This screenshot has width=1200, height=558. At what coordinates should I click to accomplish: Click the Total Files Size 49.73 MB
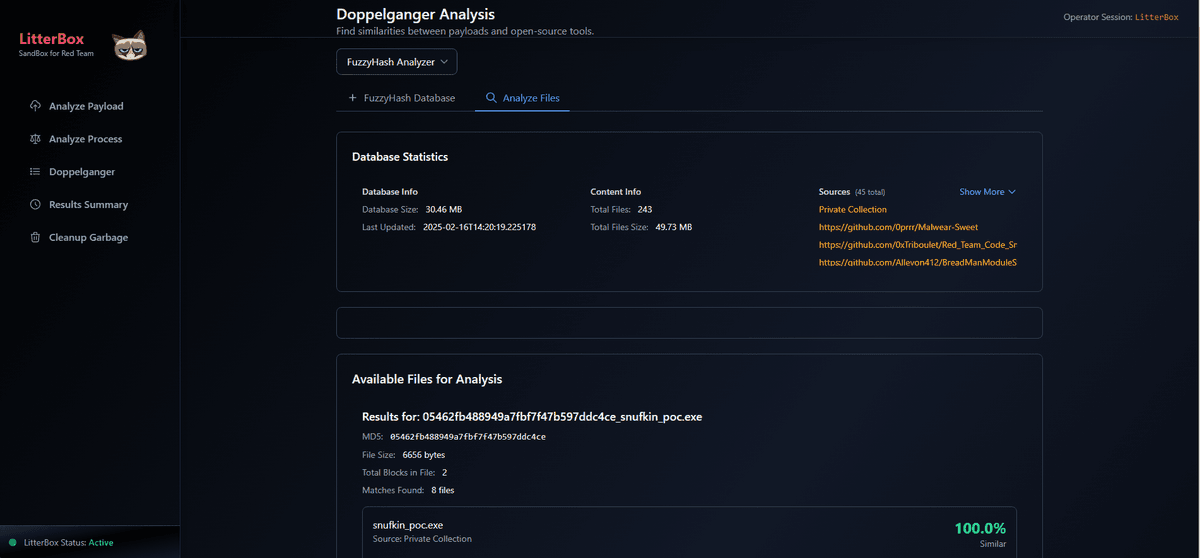pos(672,227)
